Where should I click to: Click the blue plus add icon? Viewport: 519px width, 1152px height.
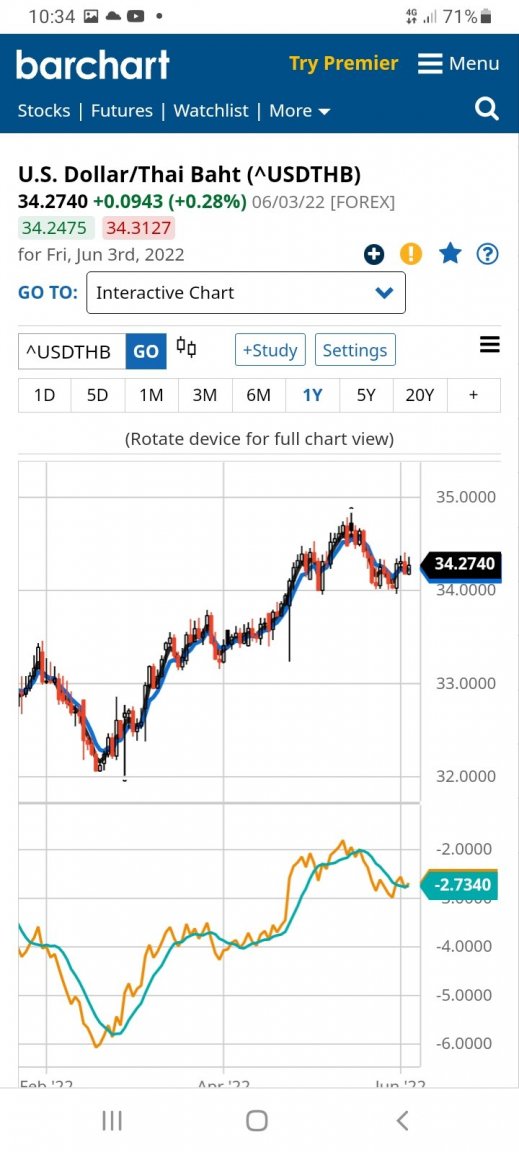374,255
